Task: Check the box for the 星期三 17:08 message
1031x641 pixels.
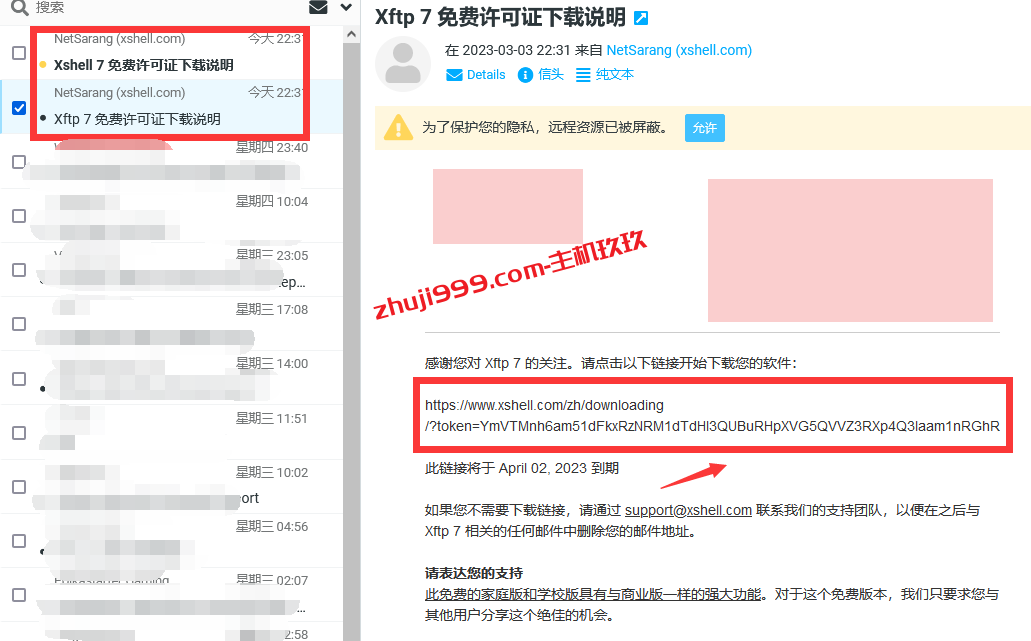Action: pyautogui.click(x=19, y=324)
